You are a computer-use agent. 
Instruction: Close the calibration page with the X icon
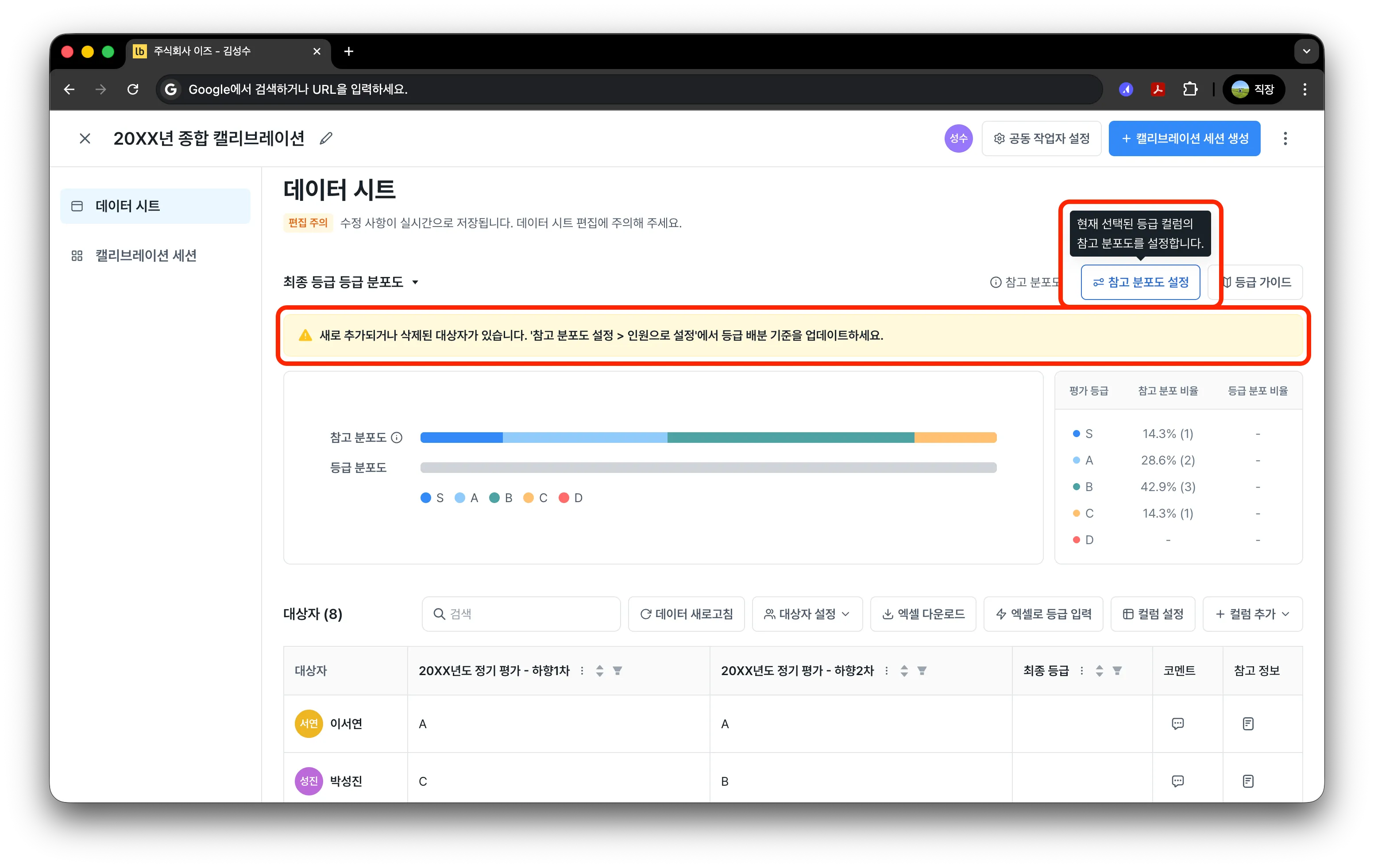pyautogui.click(x=85, y=138)
